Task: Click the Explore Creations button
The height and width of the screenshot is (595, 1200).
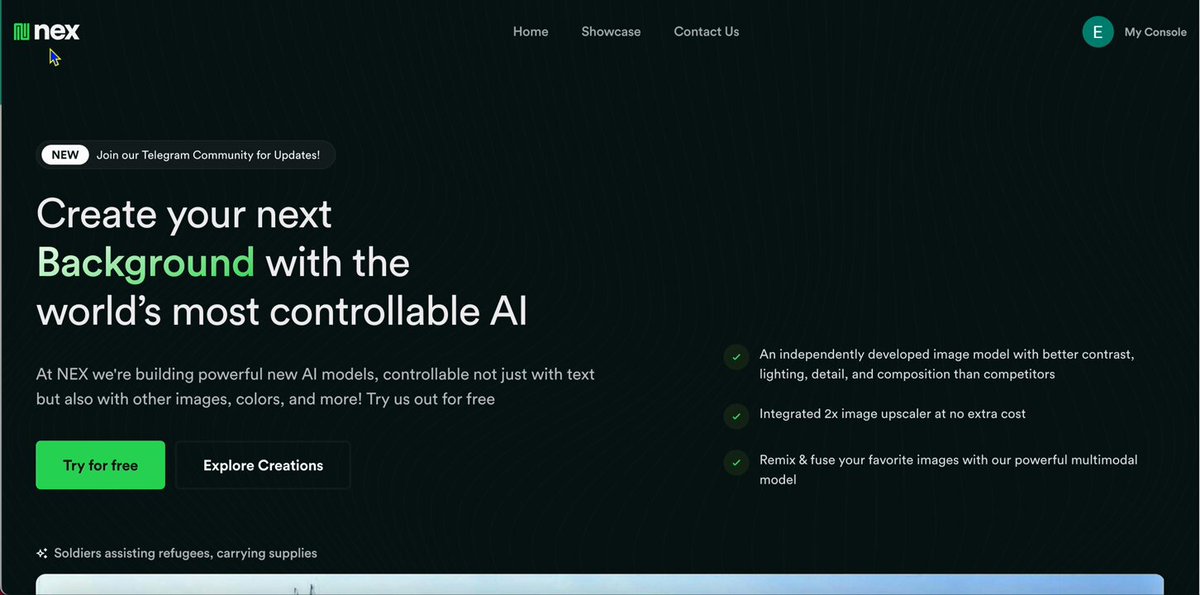Action: (263, 465)
